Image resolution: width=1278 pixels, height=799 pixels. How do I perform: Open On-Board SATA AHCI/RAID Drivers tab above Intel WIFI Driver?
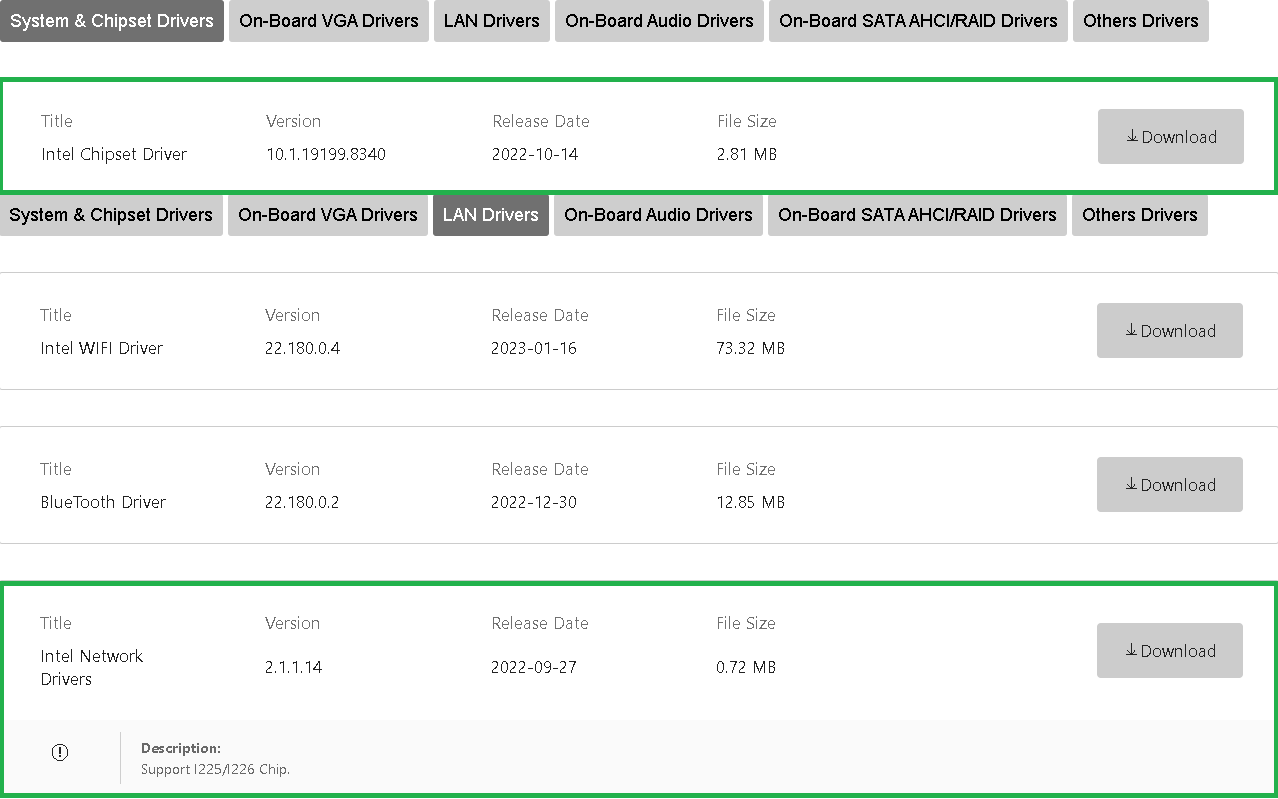point(917,215)
